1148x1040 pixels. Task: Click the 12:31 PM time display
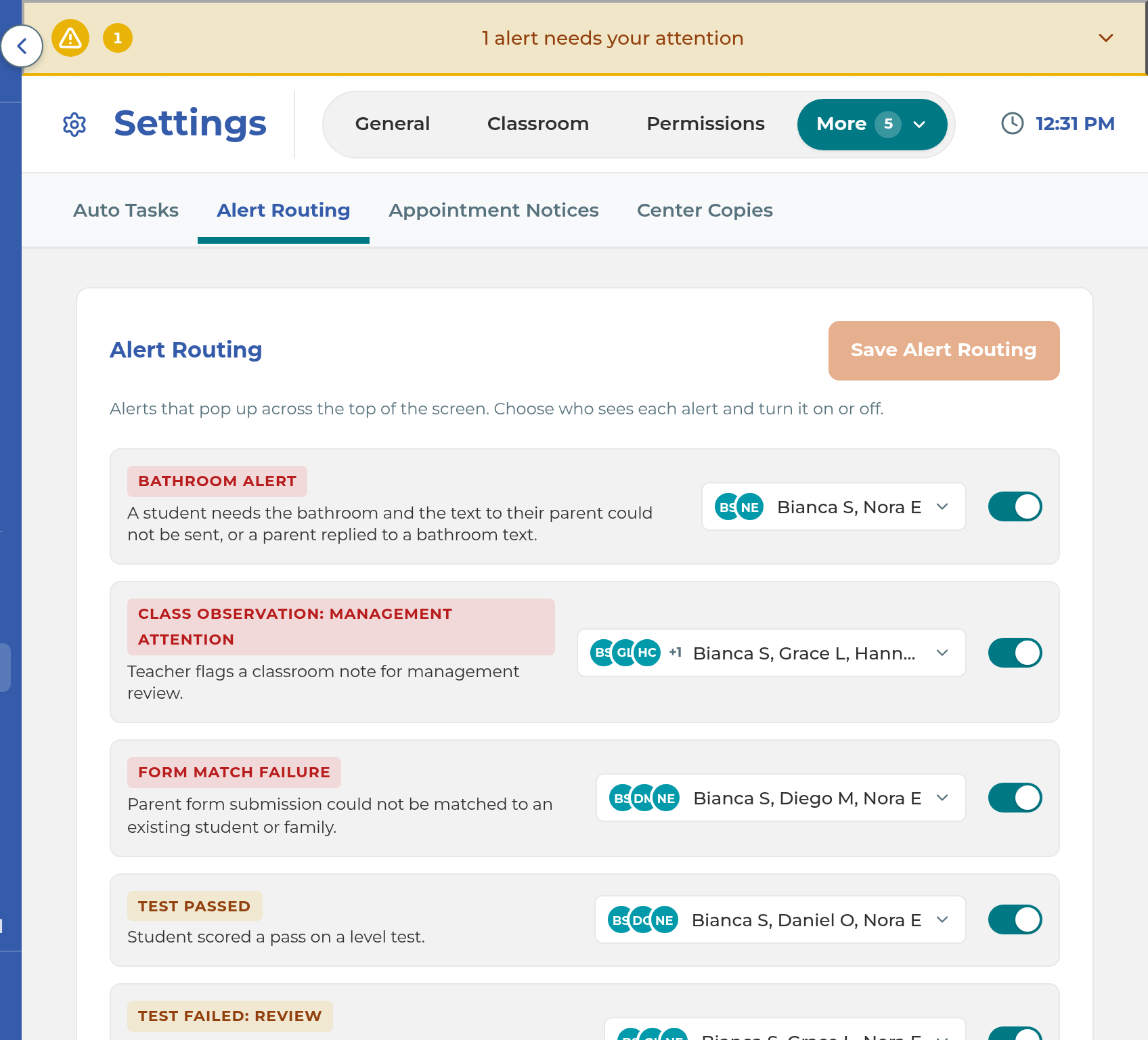coord(1075,124)
